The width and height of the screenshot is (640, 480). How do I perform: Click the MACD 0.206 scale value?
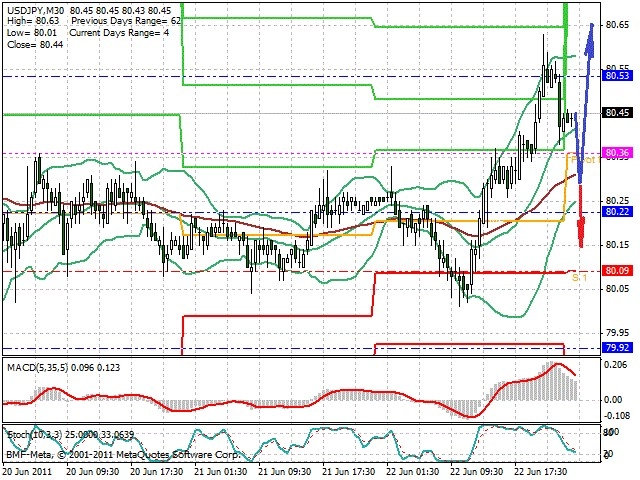tap(615, 364)
